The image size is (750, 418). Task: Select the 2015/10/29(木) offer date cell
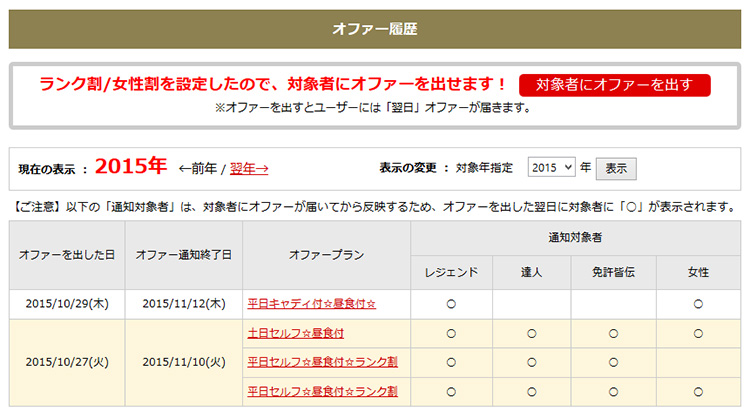(x=67, y=304)
